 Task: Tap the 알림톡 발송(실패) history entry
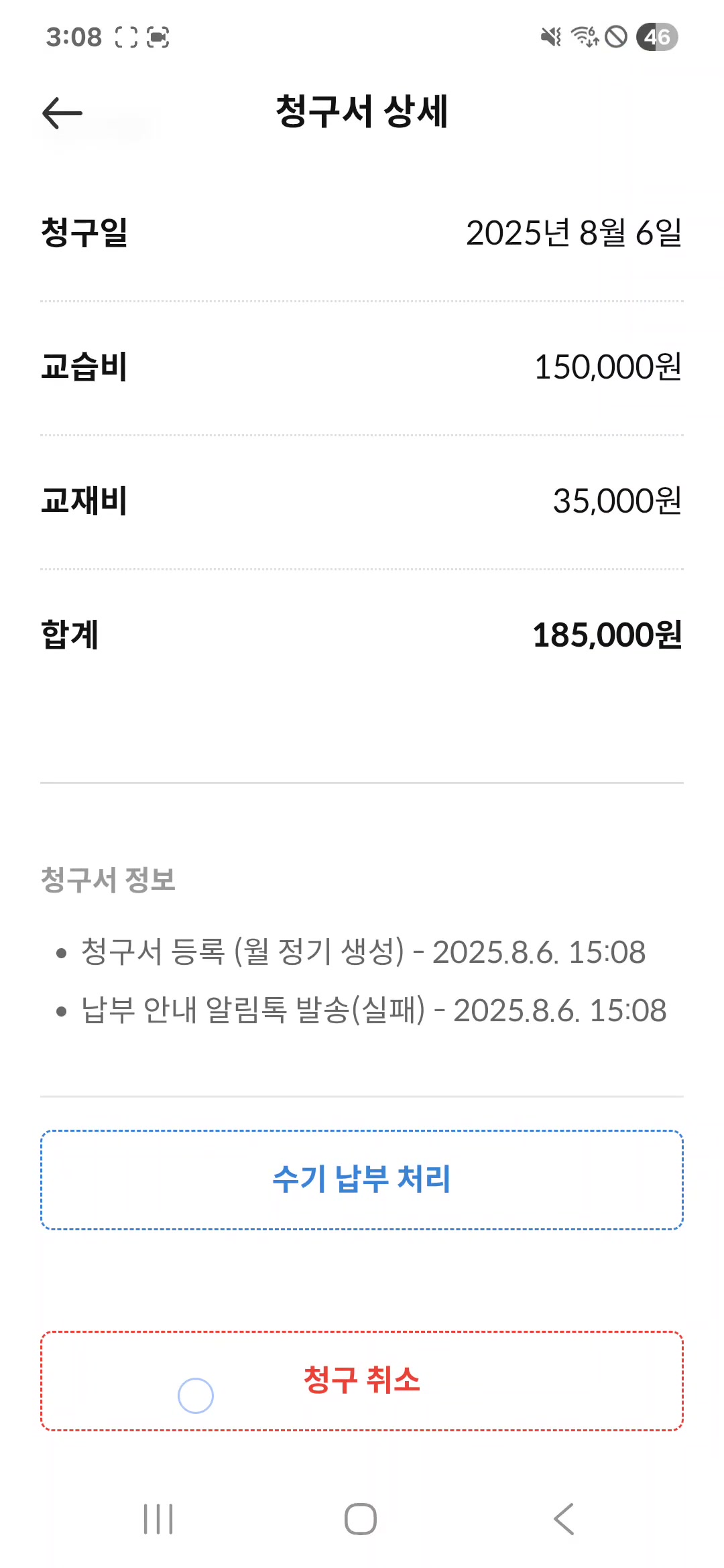[373, 1010]
